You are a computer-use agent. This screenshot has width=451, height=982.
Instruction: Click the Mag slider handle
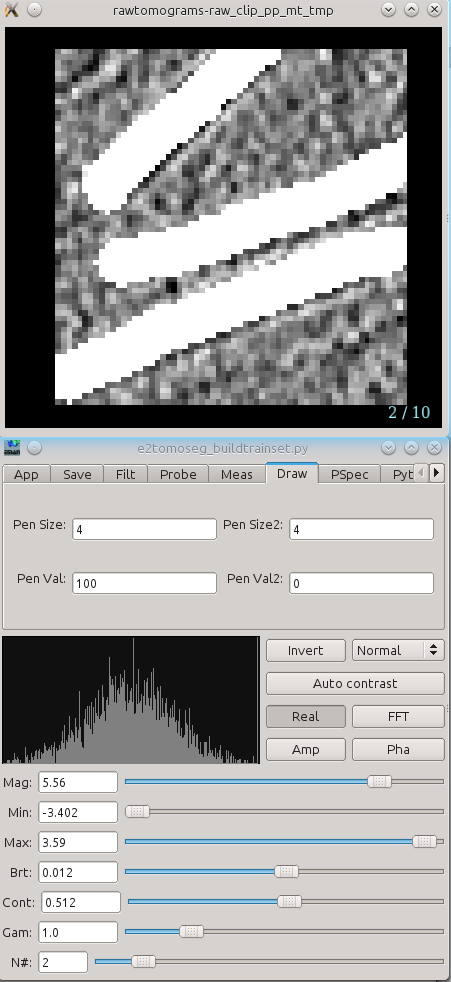tap(379, 782)
